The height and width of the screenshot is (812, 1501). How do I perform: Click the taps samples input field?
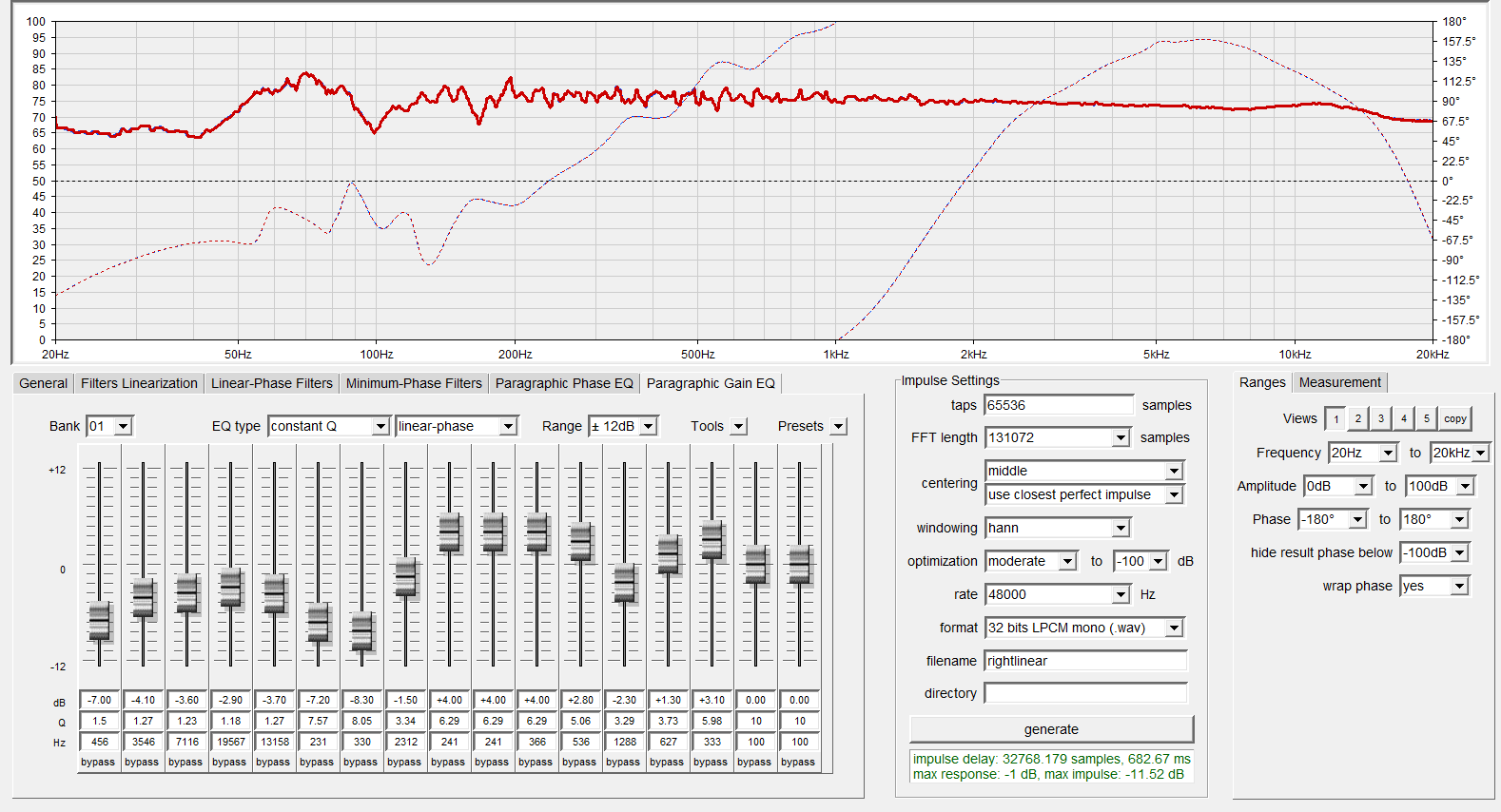(1059, 405)
